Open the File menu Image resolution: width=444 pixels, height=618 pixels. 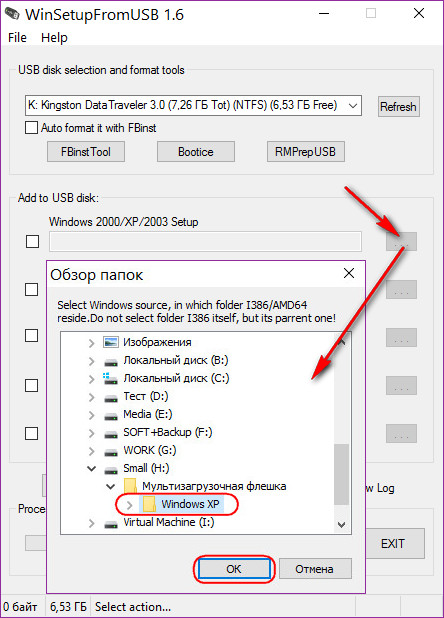[17, 38]
